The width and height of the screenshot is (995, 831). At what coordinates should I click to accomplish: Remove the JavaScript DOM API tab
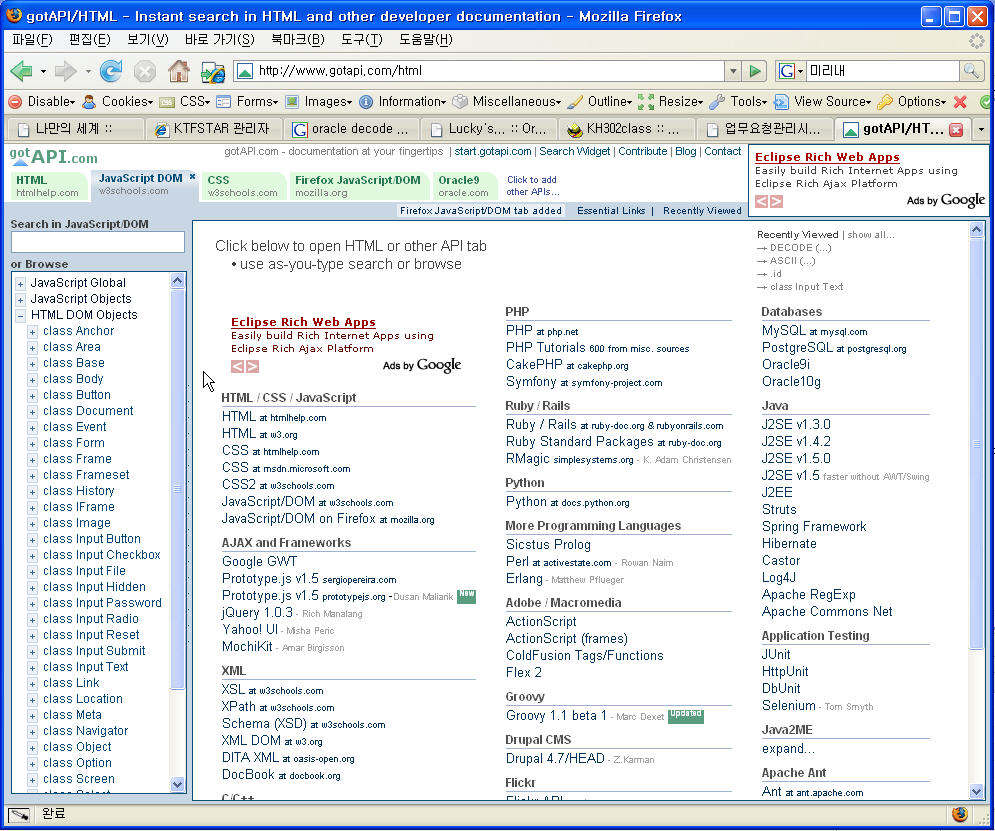click(192, 178)
